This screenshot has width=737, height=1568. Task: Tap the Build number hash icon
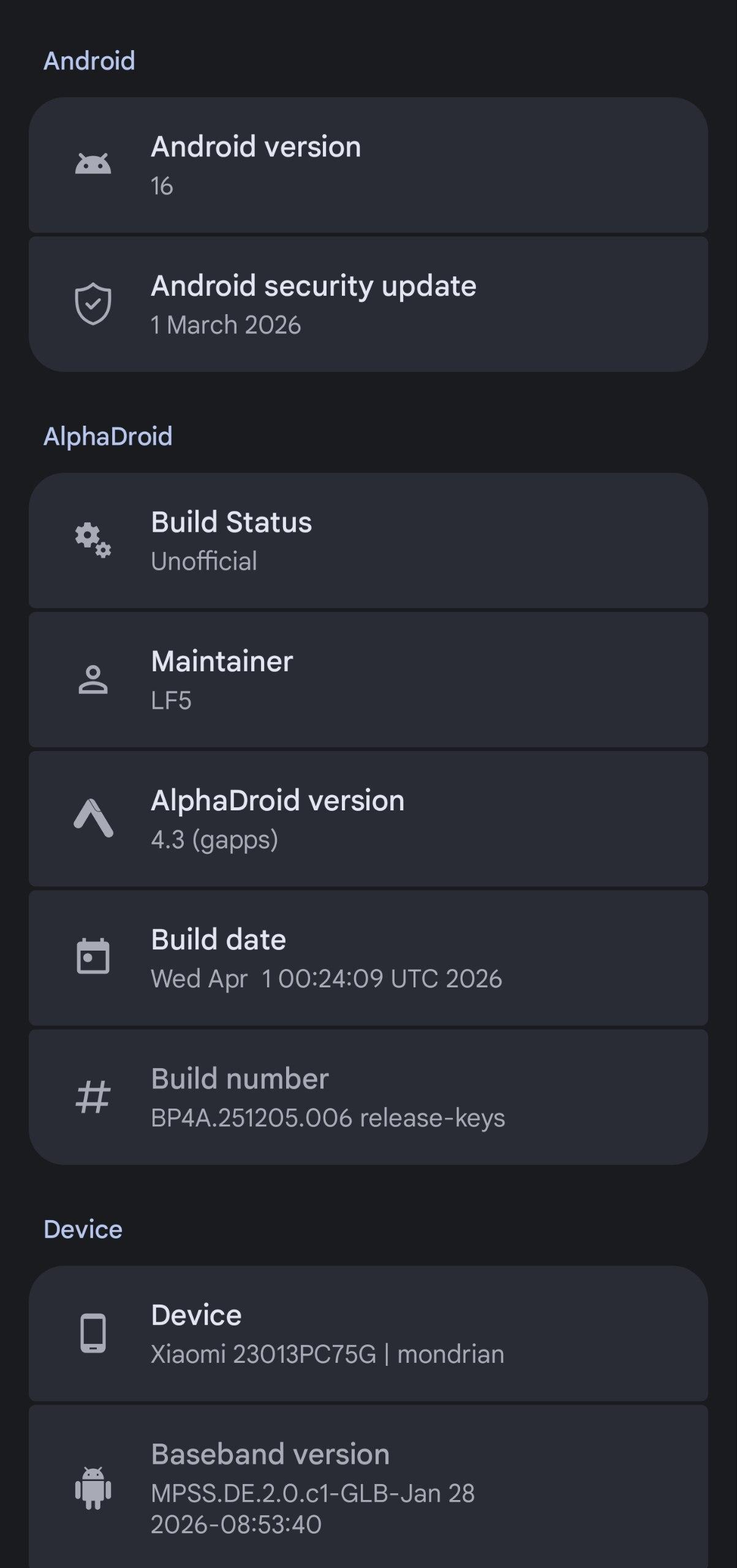pos(93,1096)
